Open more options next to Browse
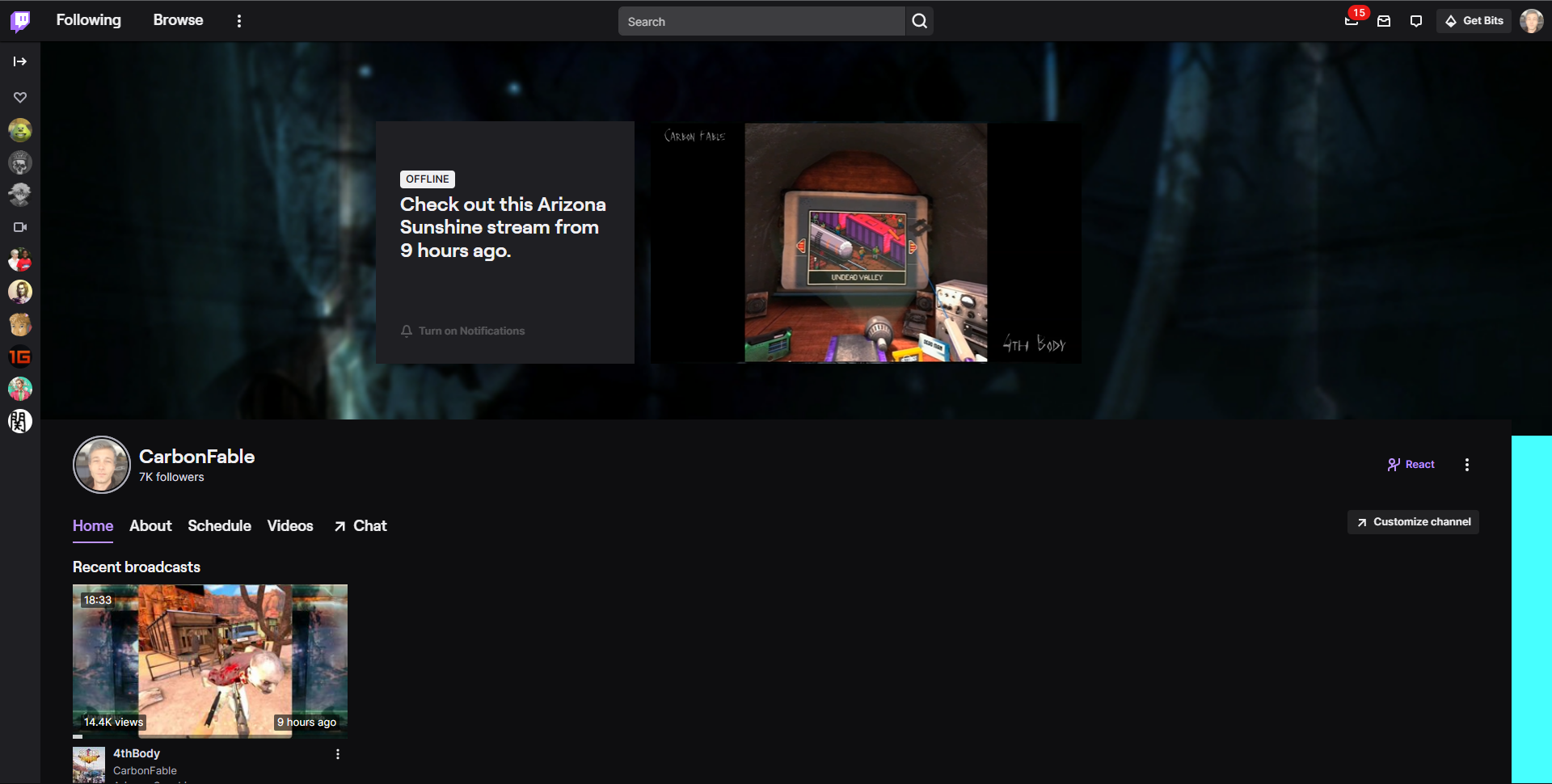The width and height of the screenshot is (1552, 784). pyautogui.click(x=238, y=21)
